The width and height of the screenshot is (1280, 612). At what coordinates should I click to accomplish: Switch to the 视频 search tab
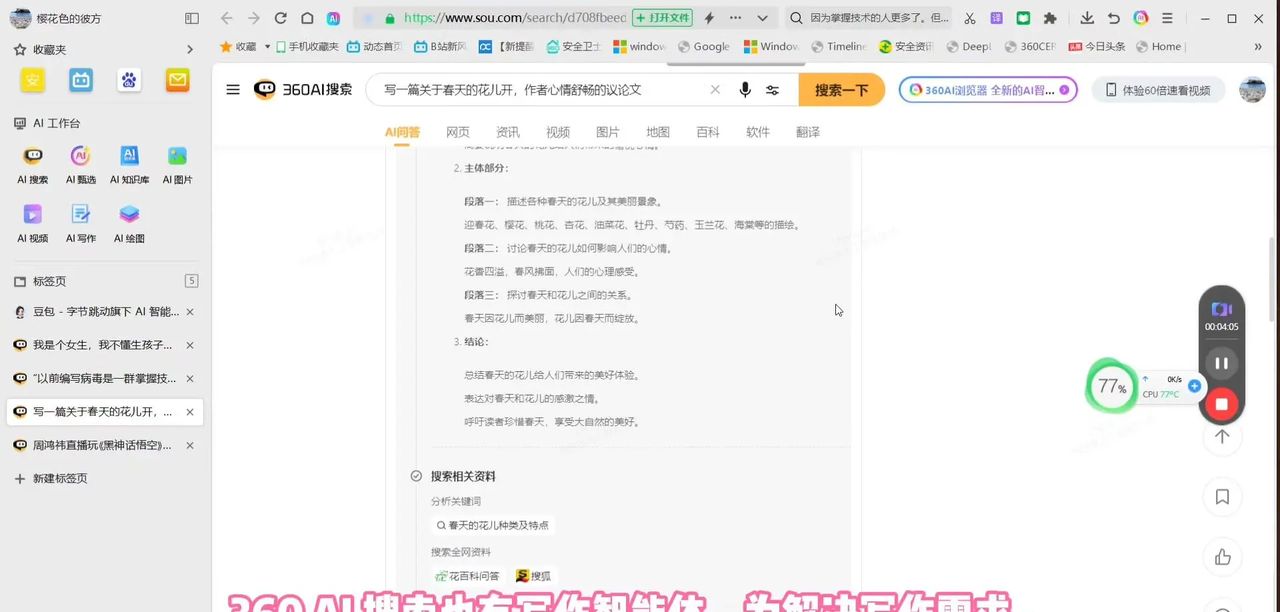pyautogui.click(x=557, y=131)
